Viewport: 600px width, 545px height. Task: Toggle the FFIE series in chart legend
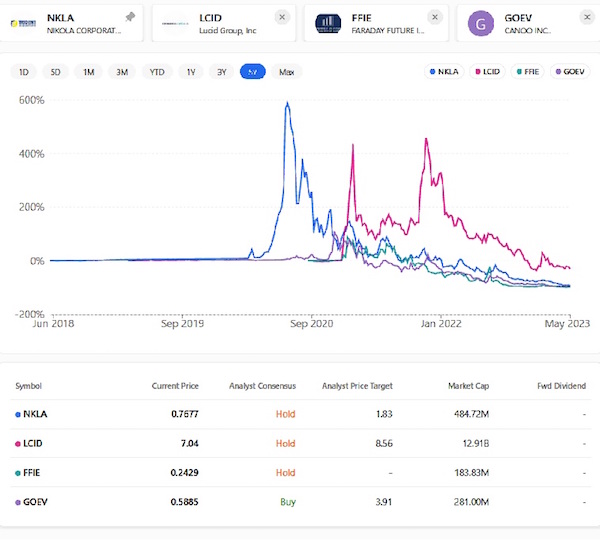[x=528, y=72]
